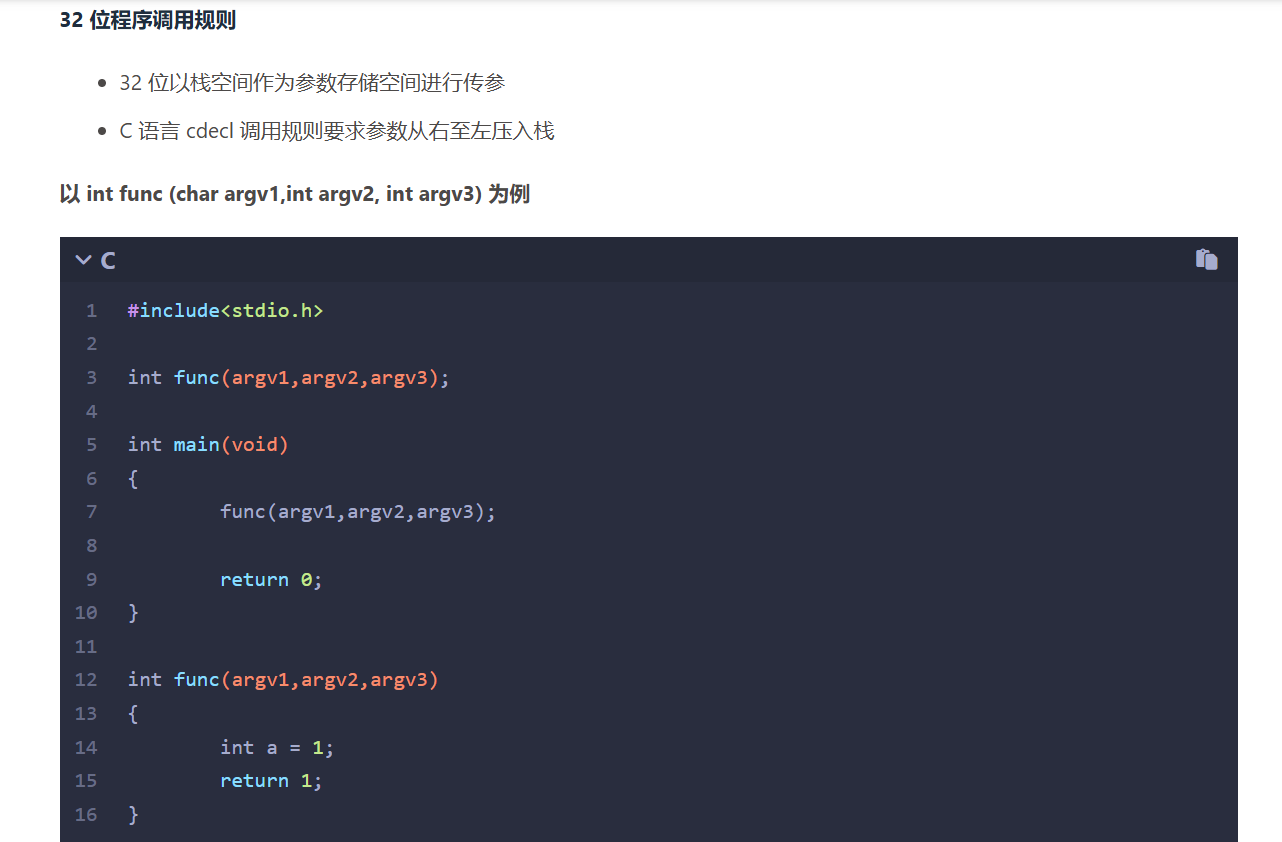The height and width of the screenshot is (842, 1282).
Task: Select line number 1 in gutter
Action: (91, 310)
